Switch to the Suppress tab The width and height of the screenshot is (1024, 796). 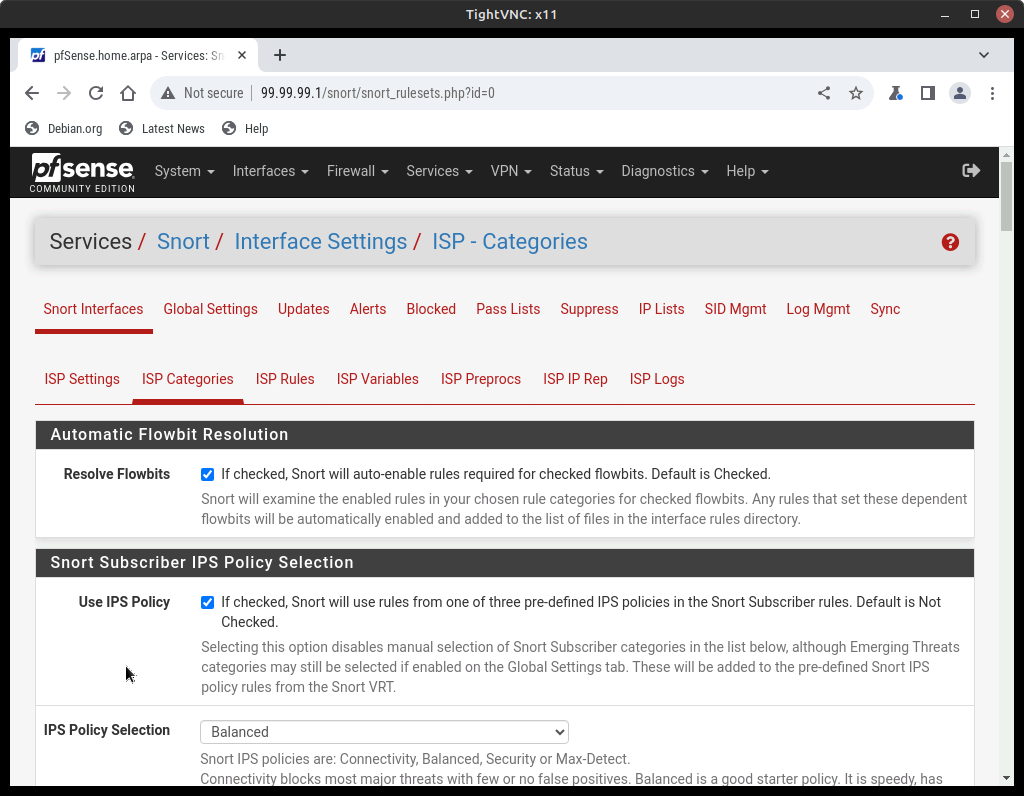pyautogui.click(x=589, y=310)
